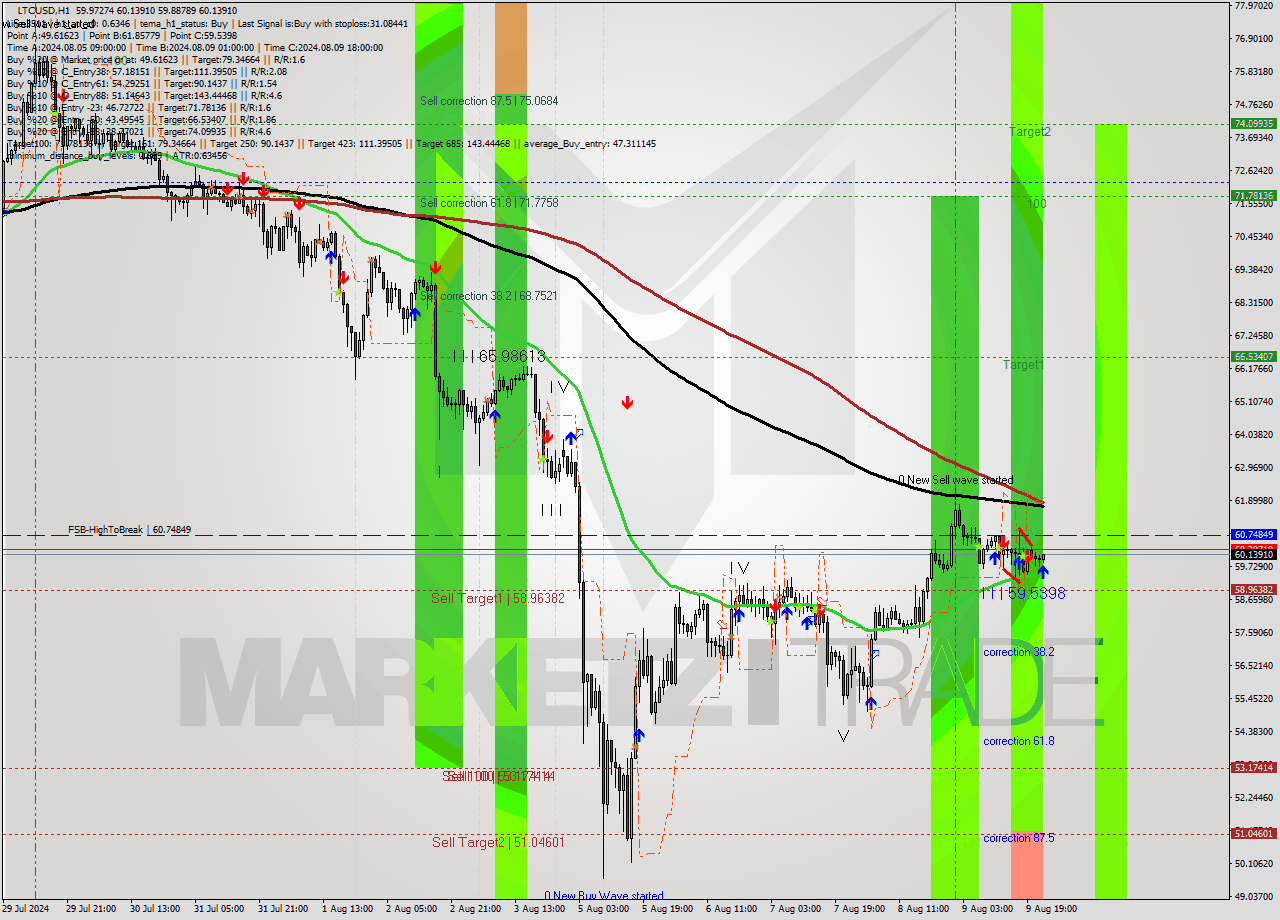Click the '2 Aug 21:00' time axis label
The height and width of the screenshot is (920, 1280).
(x=475, y=909)
